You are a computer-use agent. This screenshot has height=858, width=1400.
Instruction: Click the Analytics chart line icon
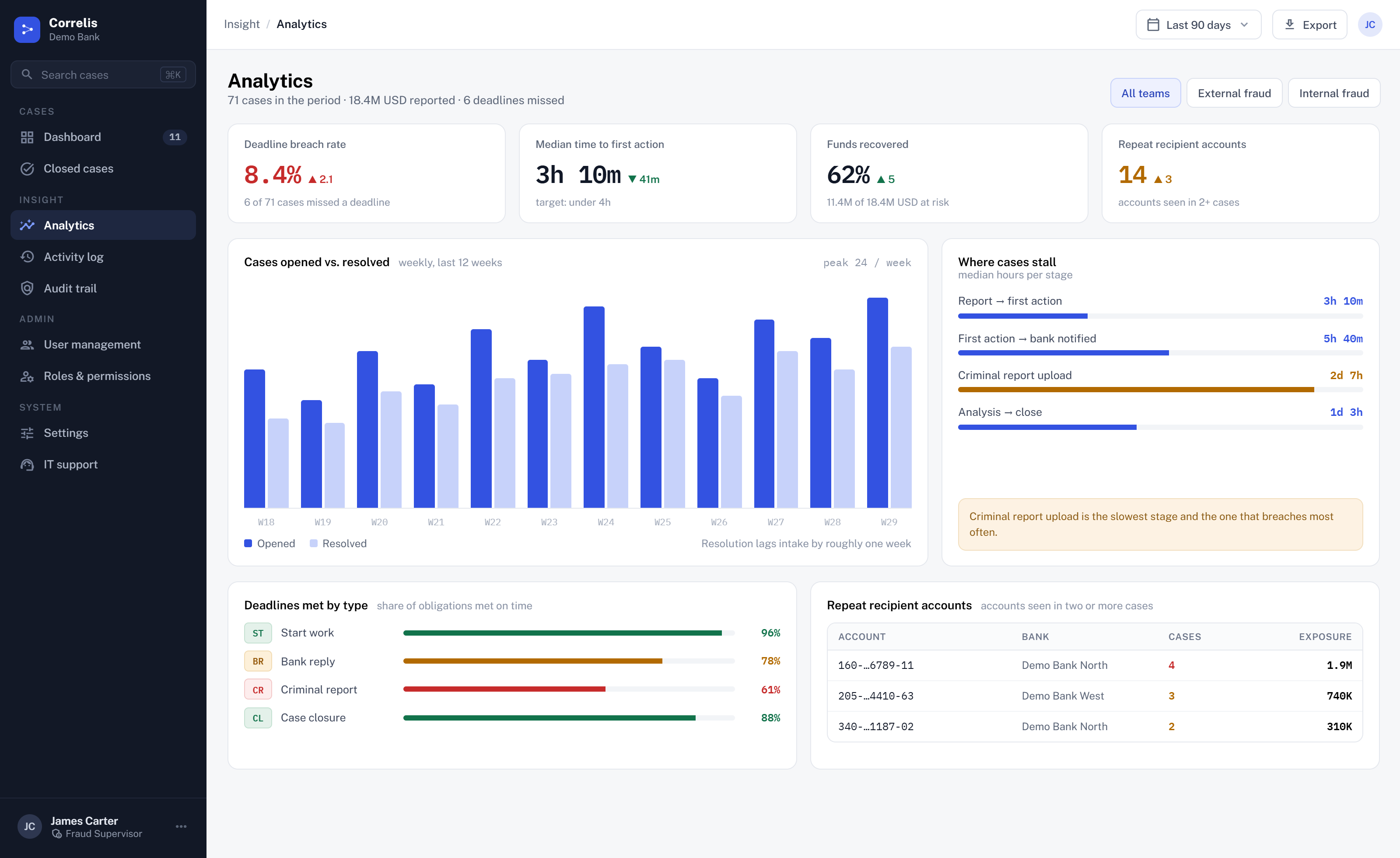[27, 225]
